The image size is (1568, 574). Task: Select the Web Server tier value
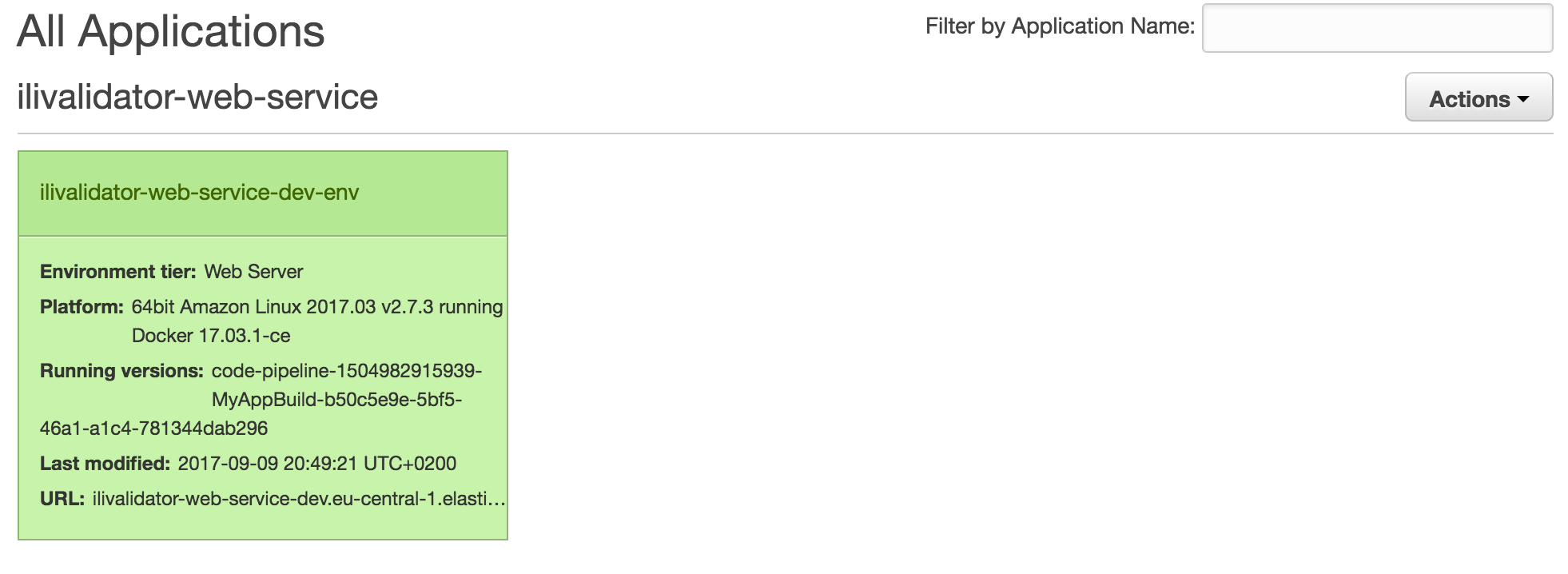coord(253,272)
